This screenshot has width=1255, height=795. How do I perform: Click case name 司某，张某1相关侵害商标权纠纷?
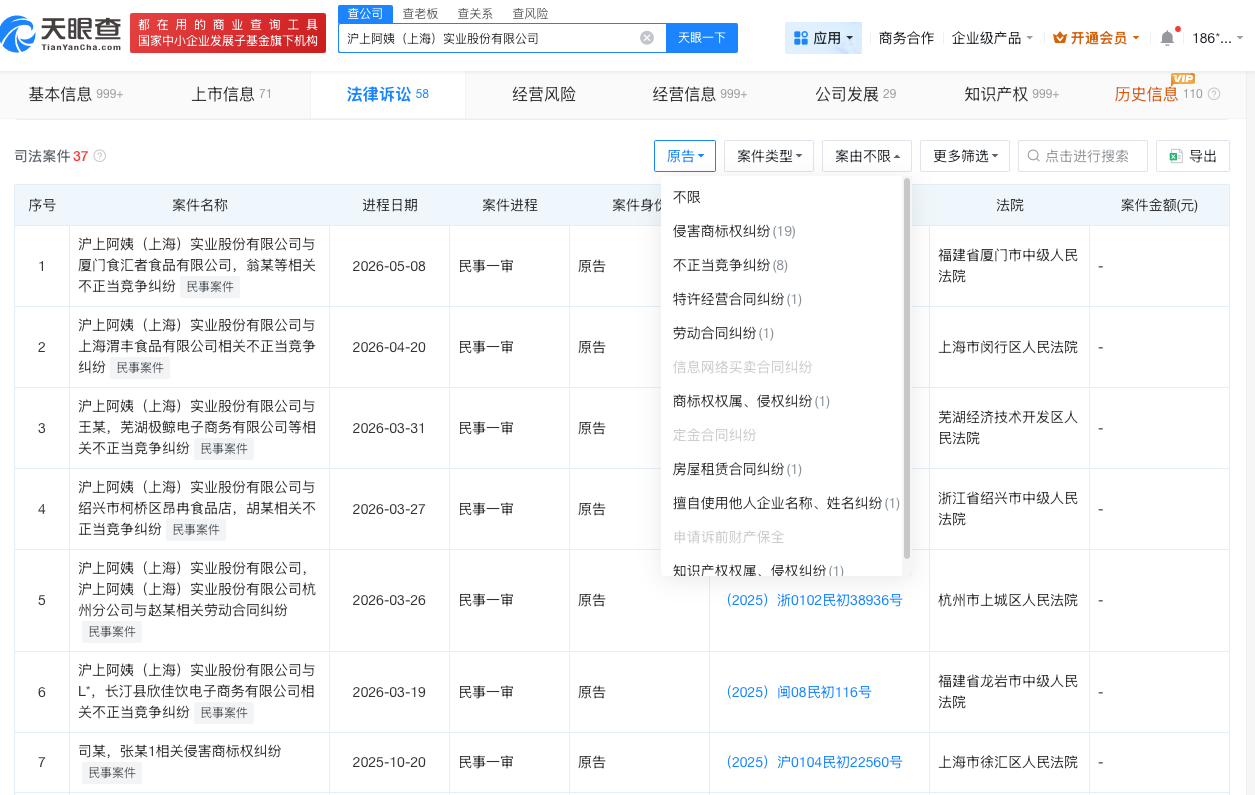(x=180, y=751)
